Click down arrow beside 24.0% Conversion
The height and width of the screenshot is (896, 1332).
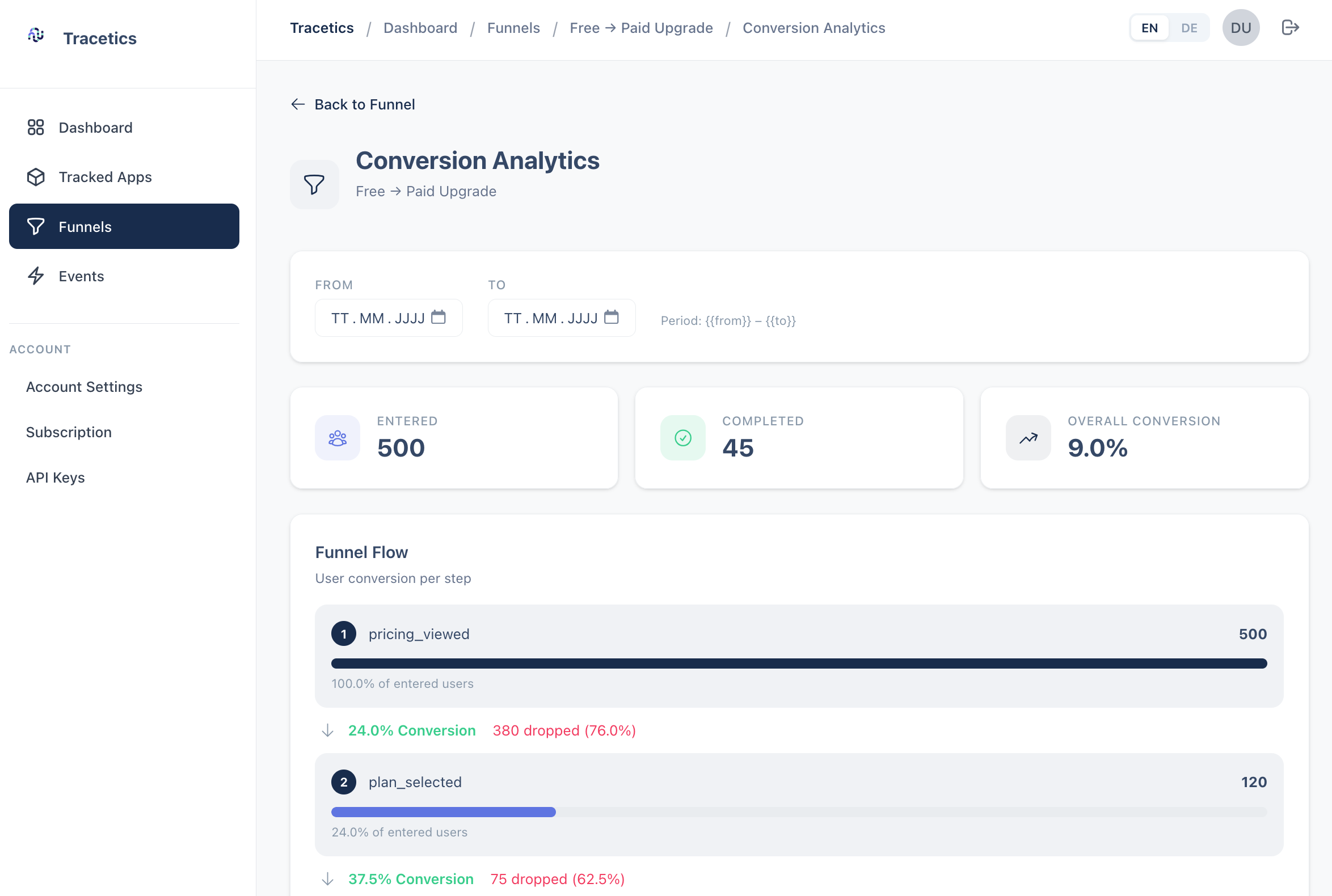coord(327,730)
